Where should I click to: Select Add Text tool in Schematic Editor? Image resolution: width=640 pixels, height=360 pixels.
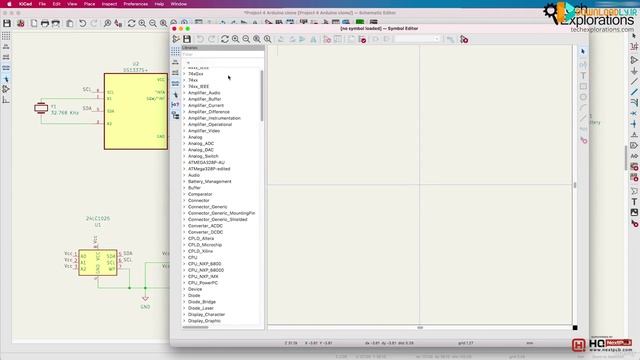pos(634,202)
